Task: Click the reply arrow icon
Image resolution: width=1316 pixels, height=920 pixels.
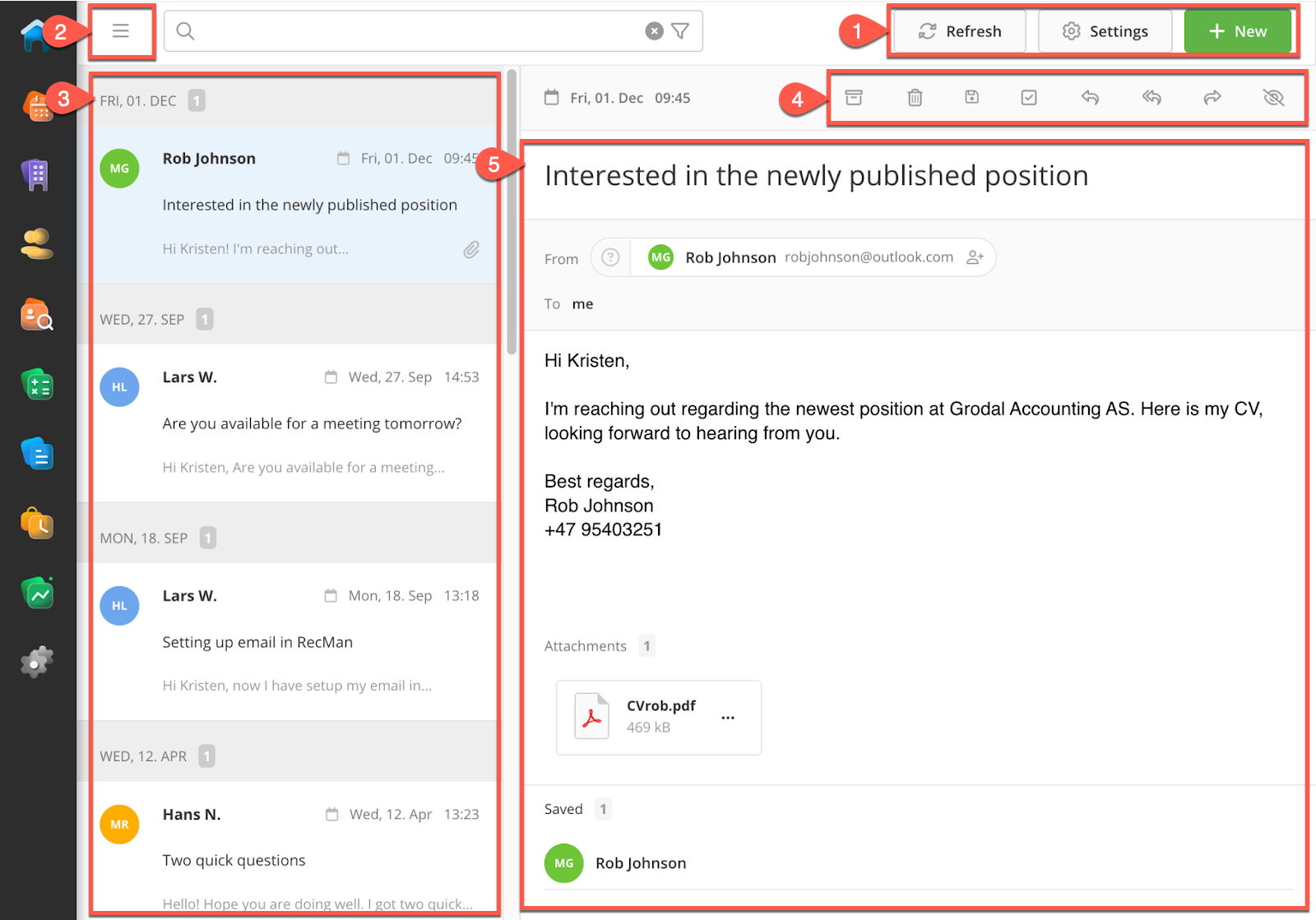Action: click(x=1090, y=98)
